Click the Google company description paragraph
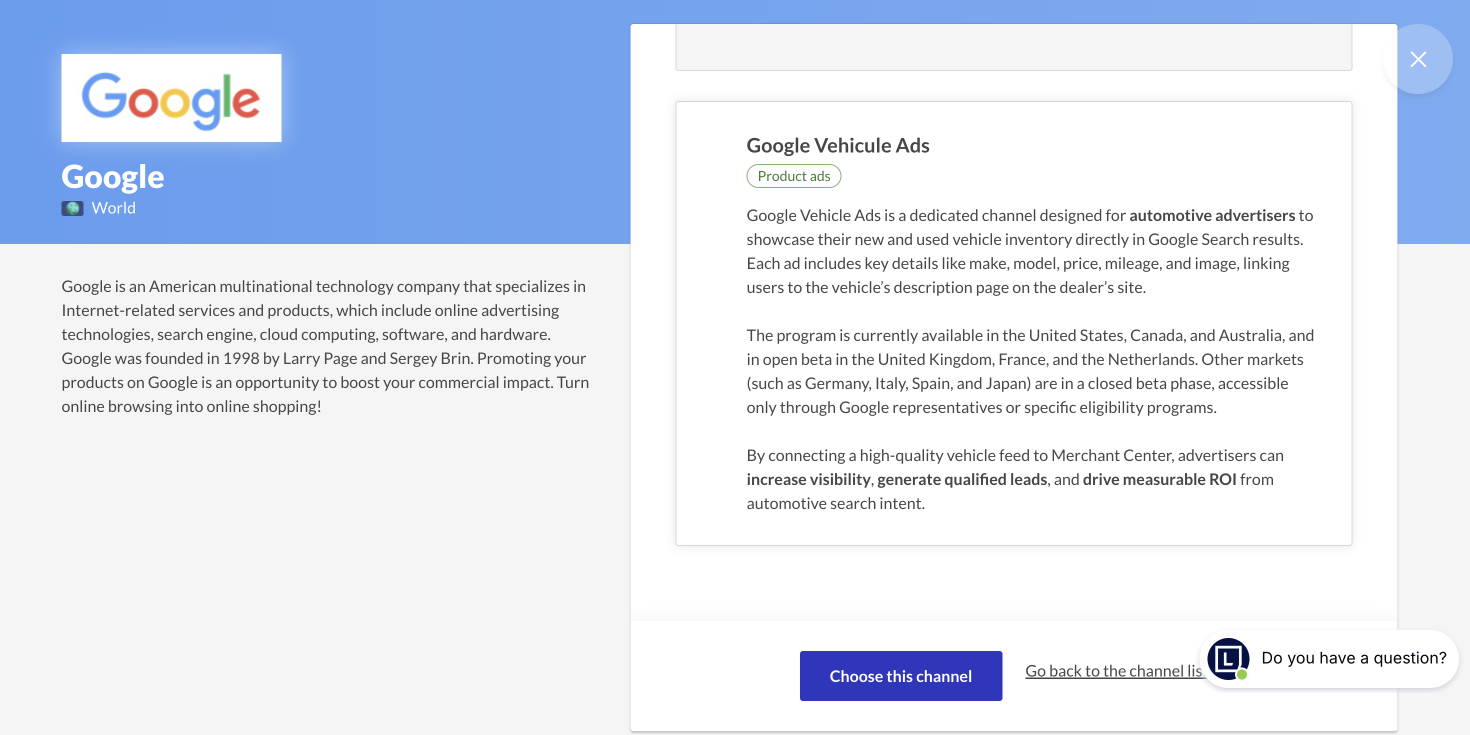 (325, 346)
